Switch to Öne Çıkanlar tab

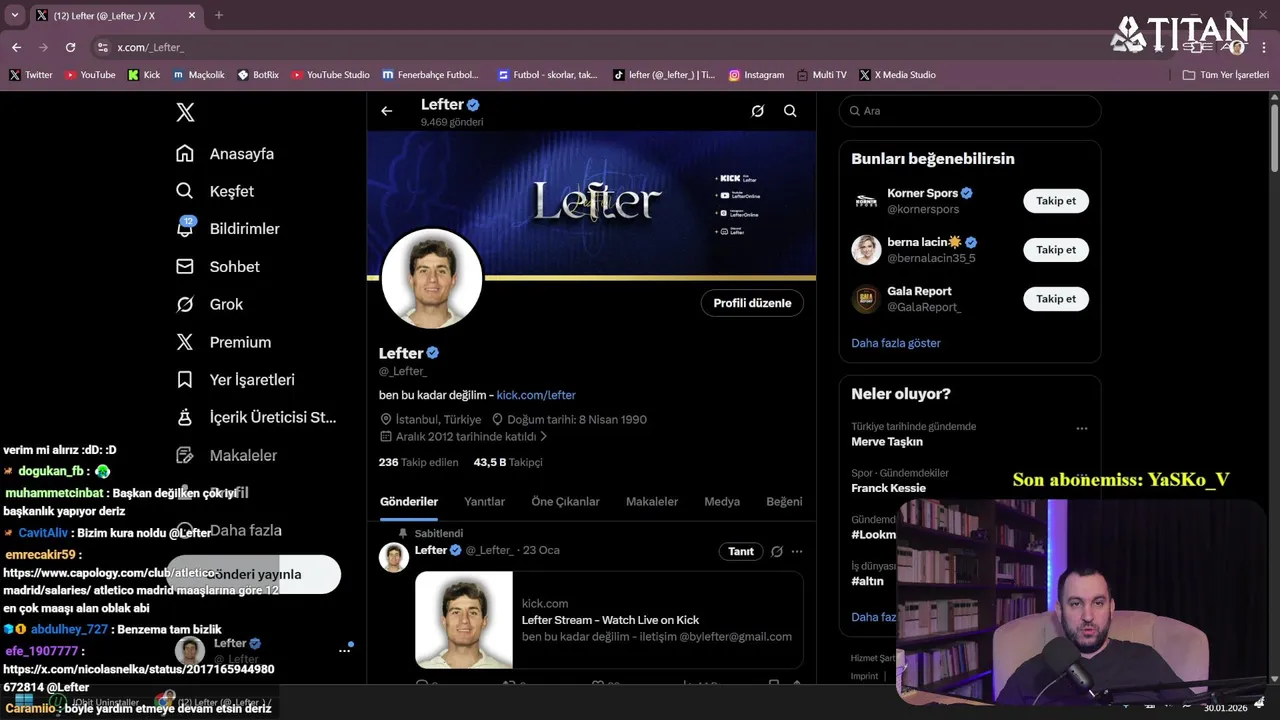pos(565,502)
